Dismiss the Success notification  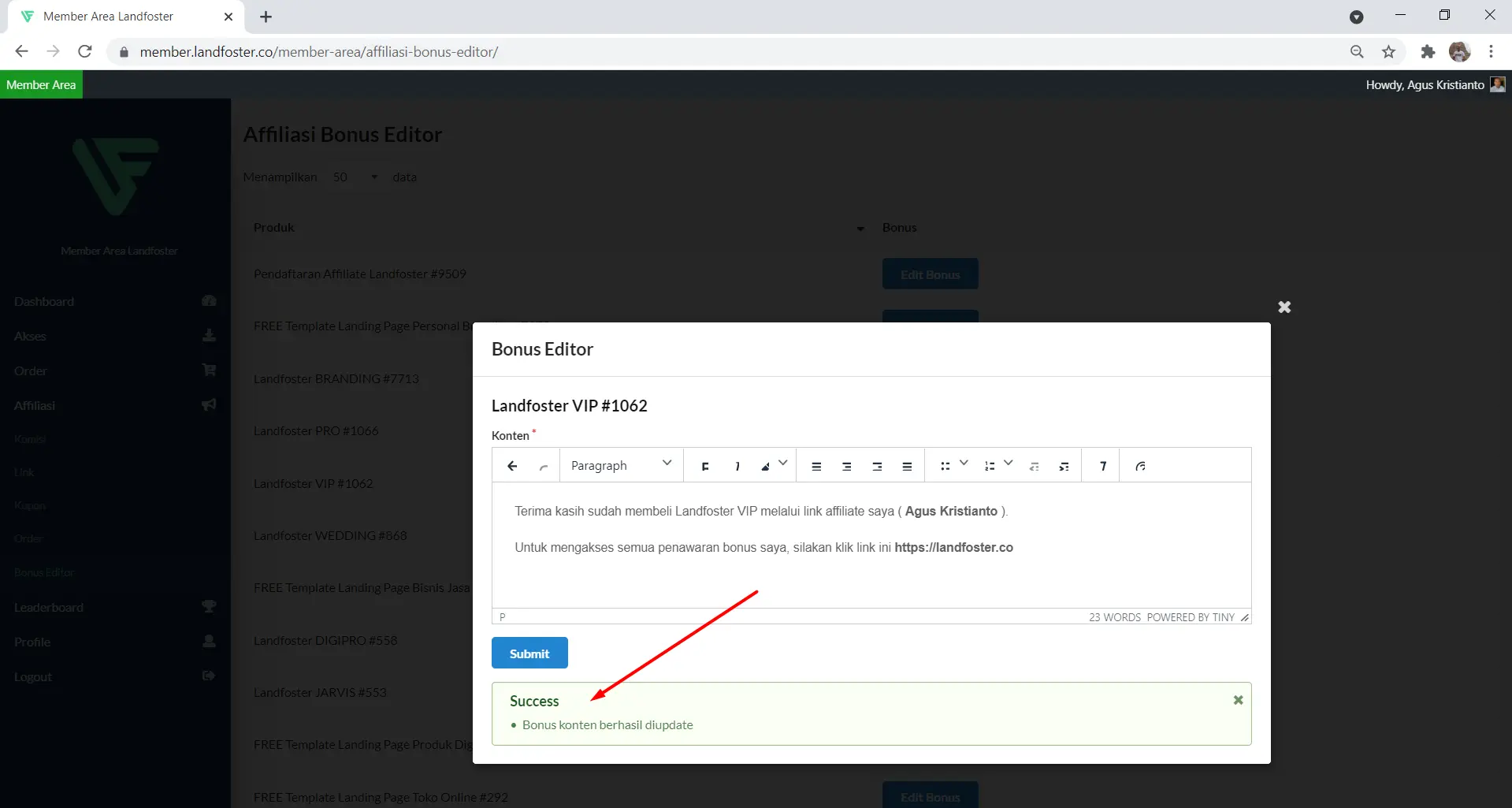[1238, 700]
